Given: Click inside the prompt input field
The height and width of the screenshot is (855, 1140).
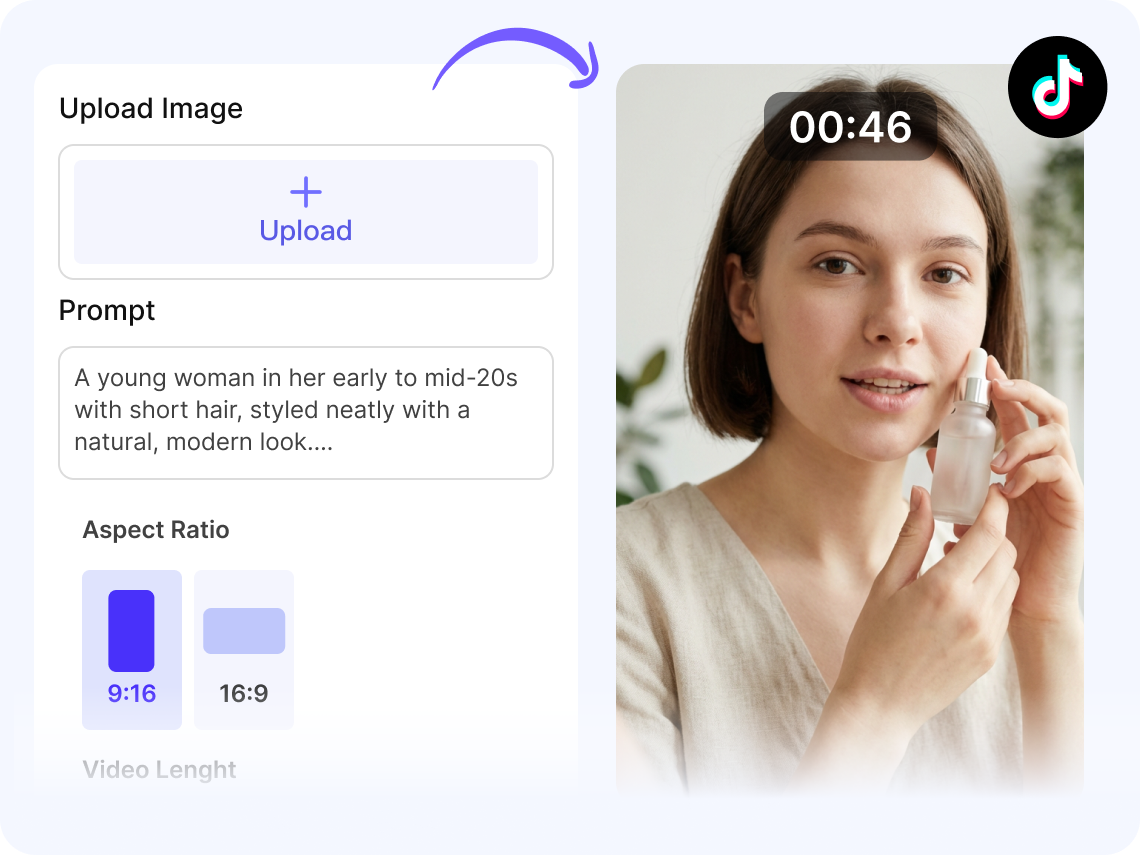Looking at the screenshot, I should [x=306, y=412].
